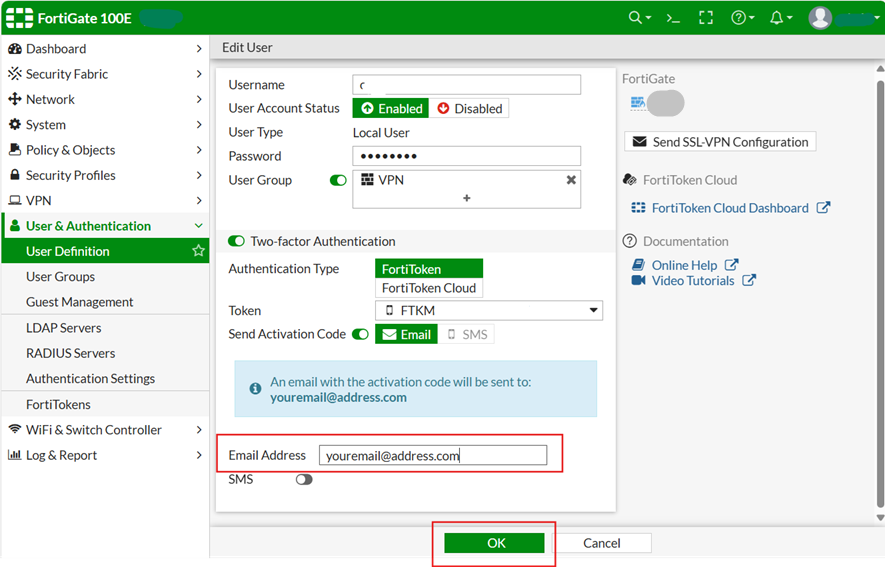Add a user group with plus icon
The width and height of the screenshot is (885, 571).
pyautogui.click(x=467, y=198)
